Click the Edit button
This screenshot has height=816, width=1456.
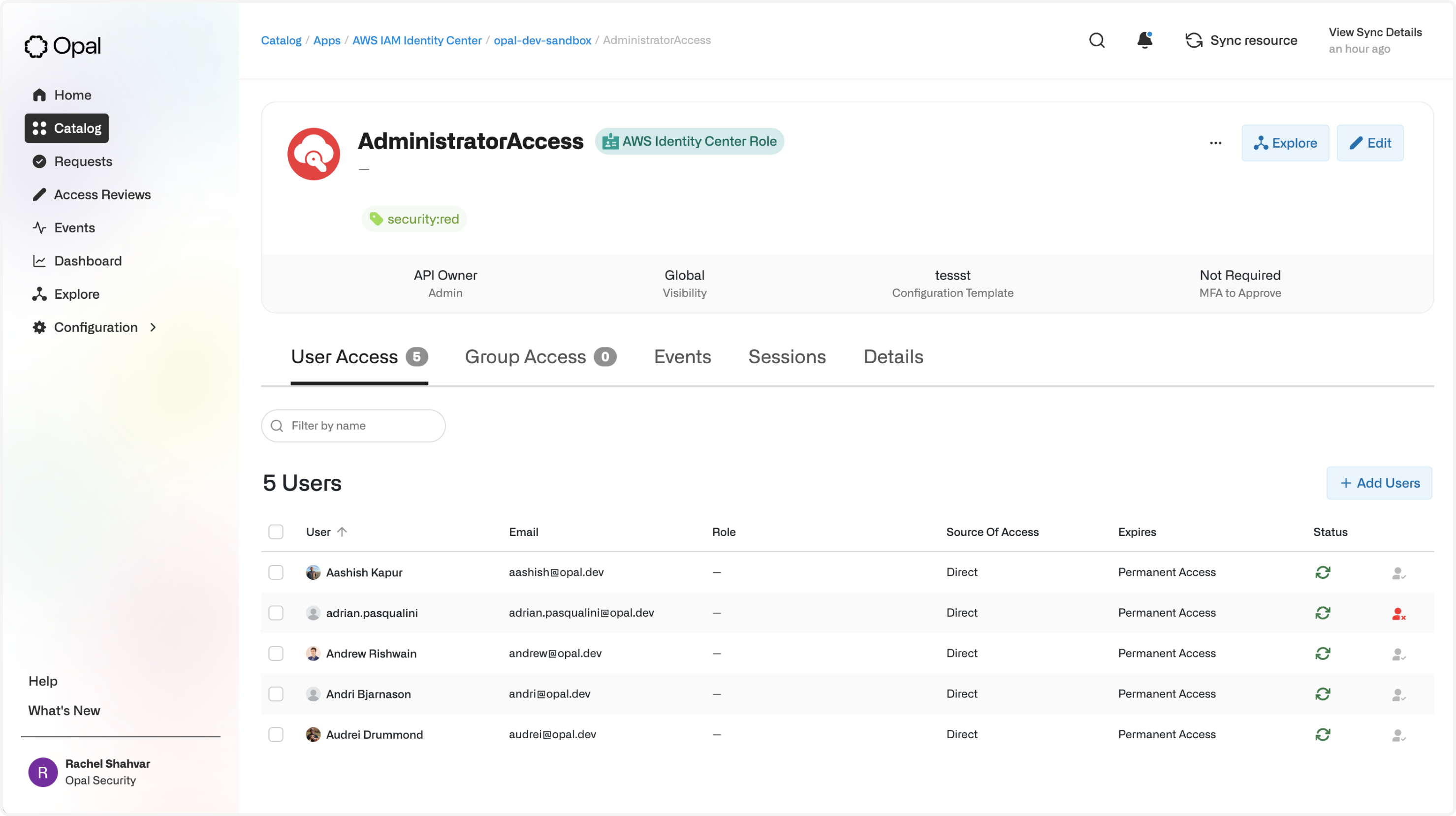pyautogui.click(x=1369, y=143)
